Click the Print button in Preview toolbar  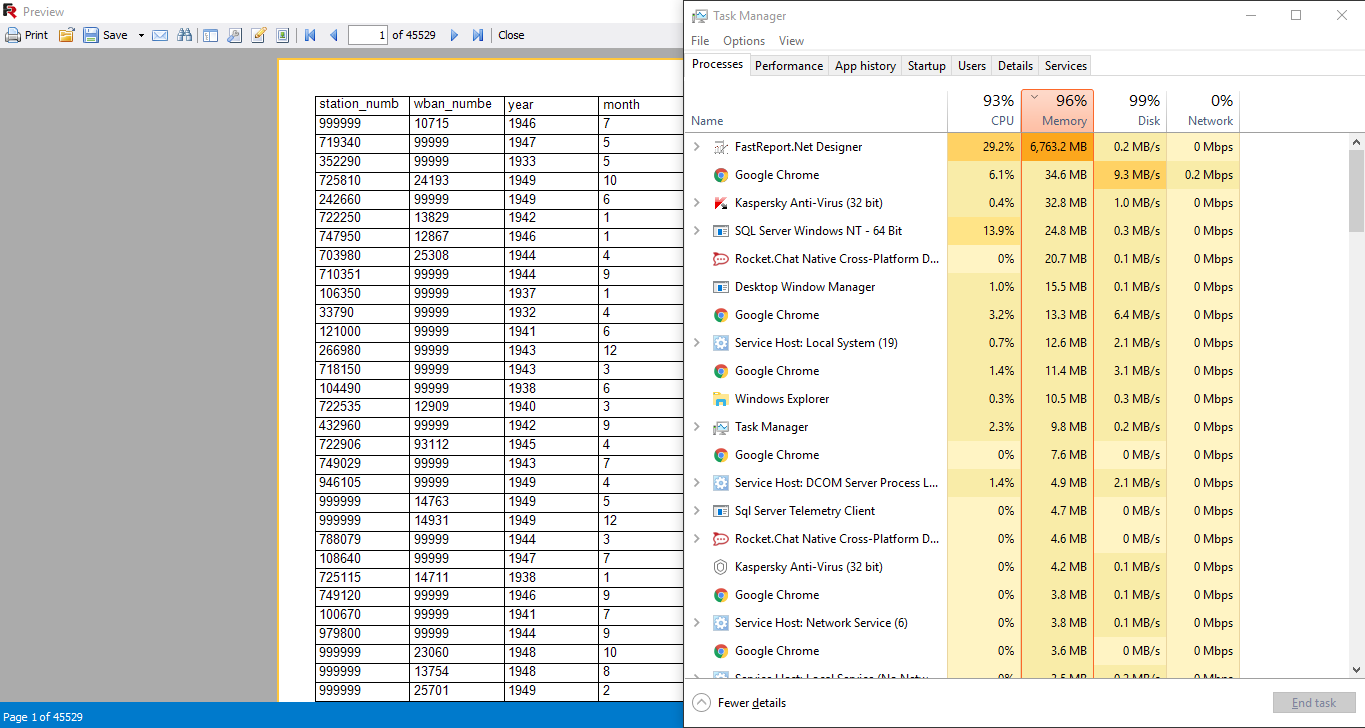[27, 35]
